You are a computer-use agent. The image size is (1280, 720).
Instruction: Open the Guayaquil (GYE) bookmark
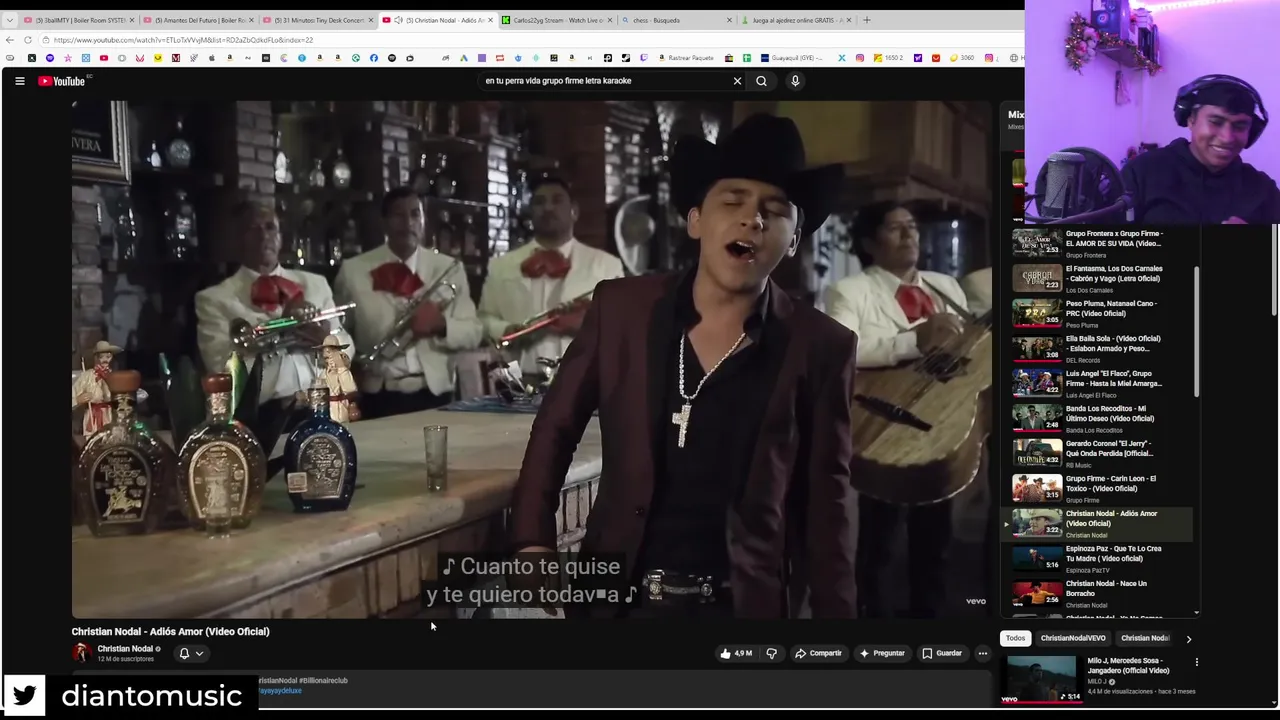click(794, 58)
